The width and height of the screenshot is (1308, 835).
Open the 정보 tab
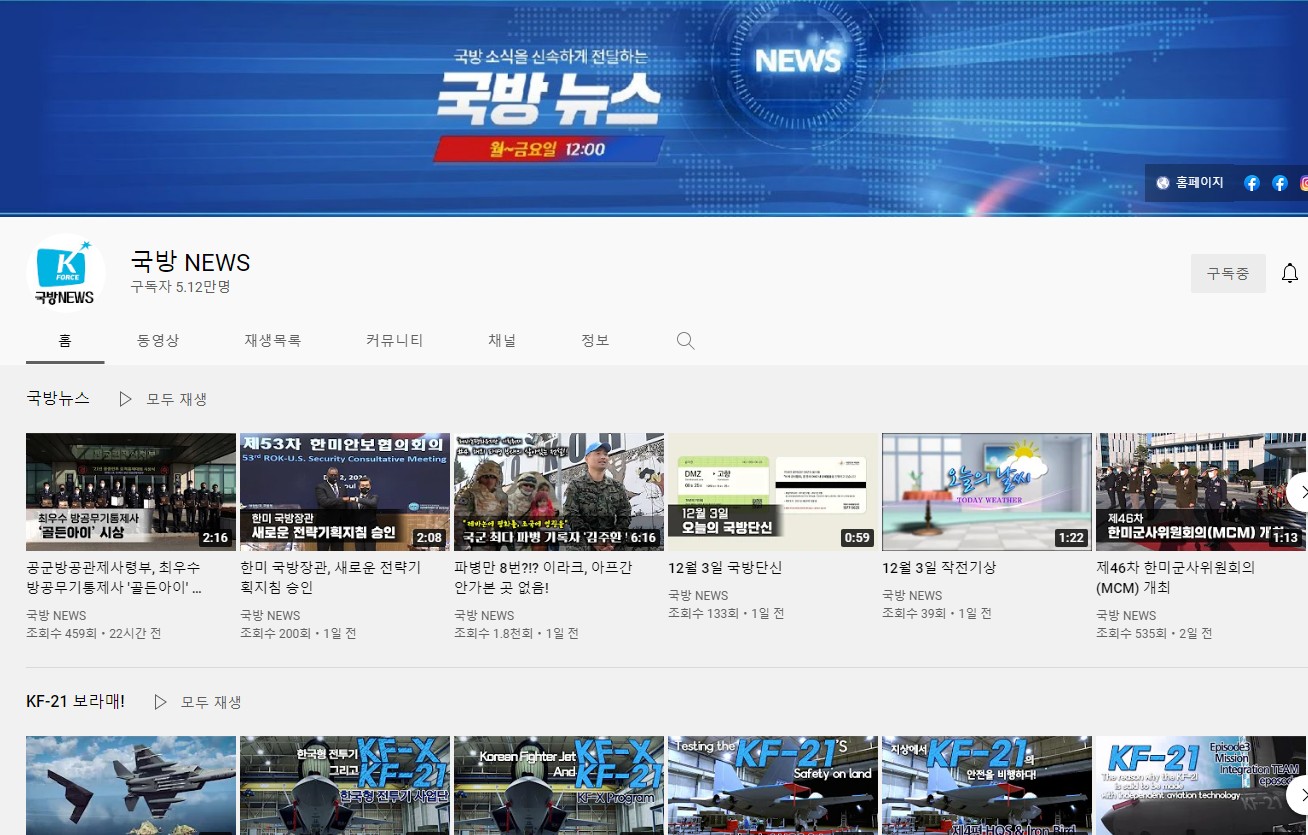pyautogui.click(x=595, y=340)
